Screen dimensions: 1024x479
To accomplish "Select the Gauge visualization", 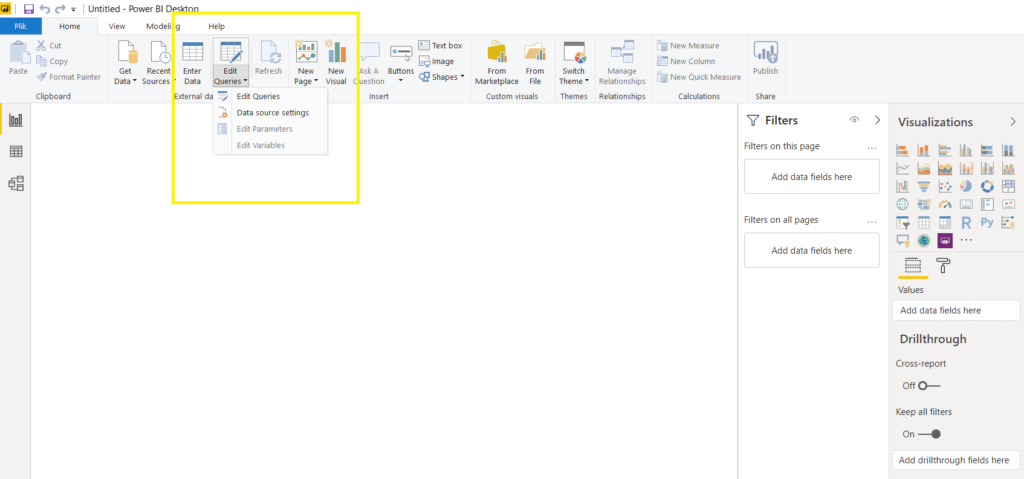I will [x=944, y=205].
